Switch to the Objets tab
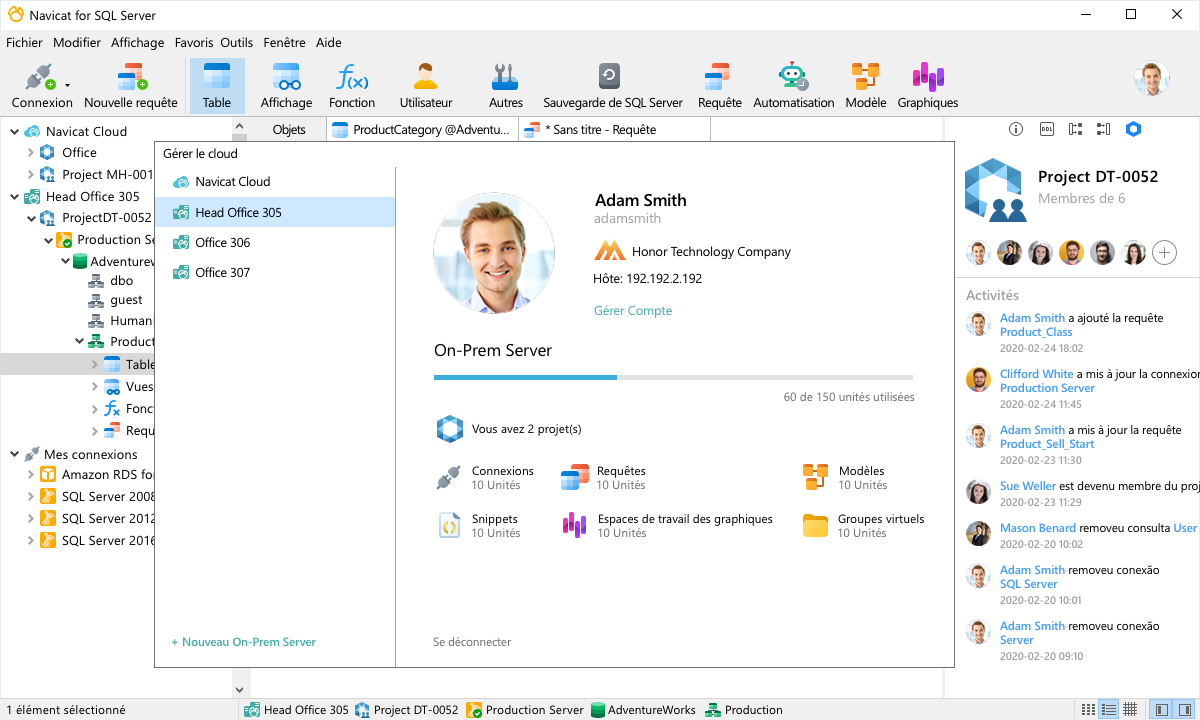This screenshot has height=720, width=1200. pos(289,130)
